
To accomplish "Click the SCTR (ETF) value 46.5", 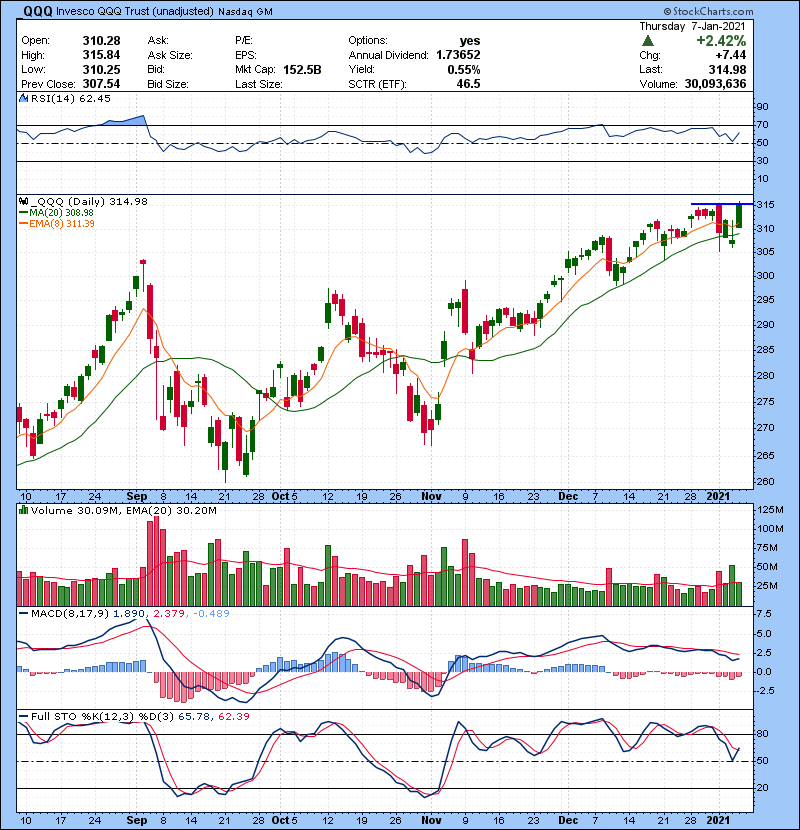I will point(469,84).
